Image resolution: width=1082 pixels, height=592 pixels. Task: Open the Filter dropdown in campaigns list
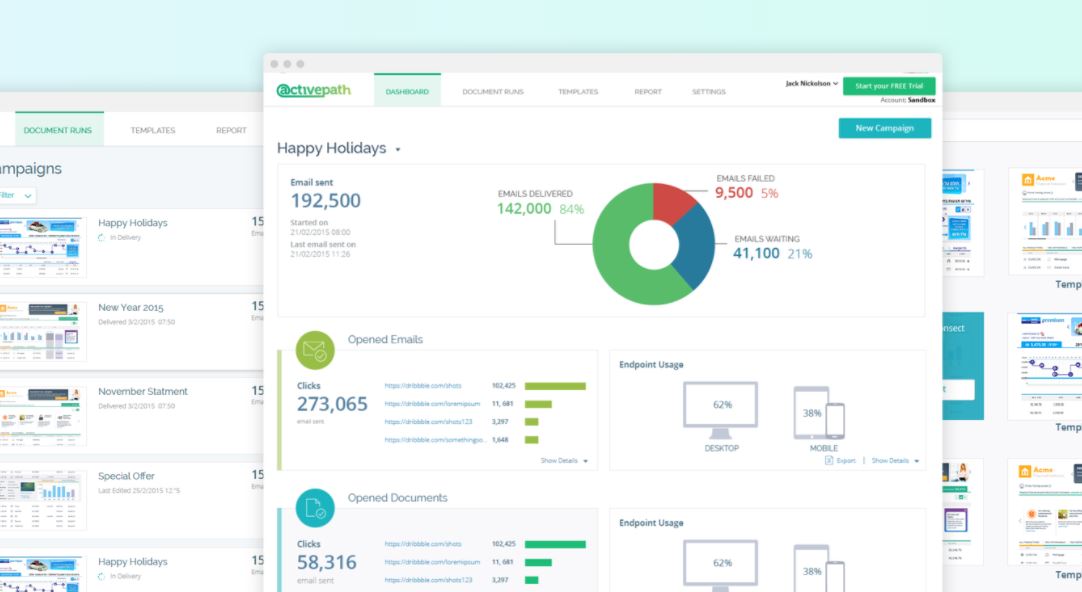(x=20, y=195)
